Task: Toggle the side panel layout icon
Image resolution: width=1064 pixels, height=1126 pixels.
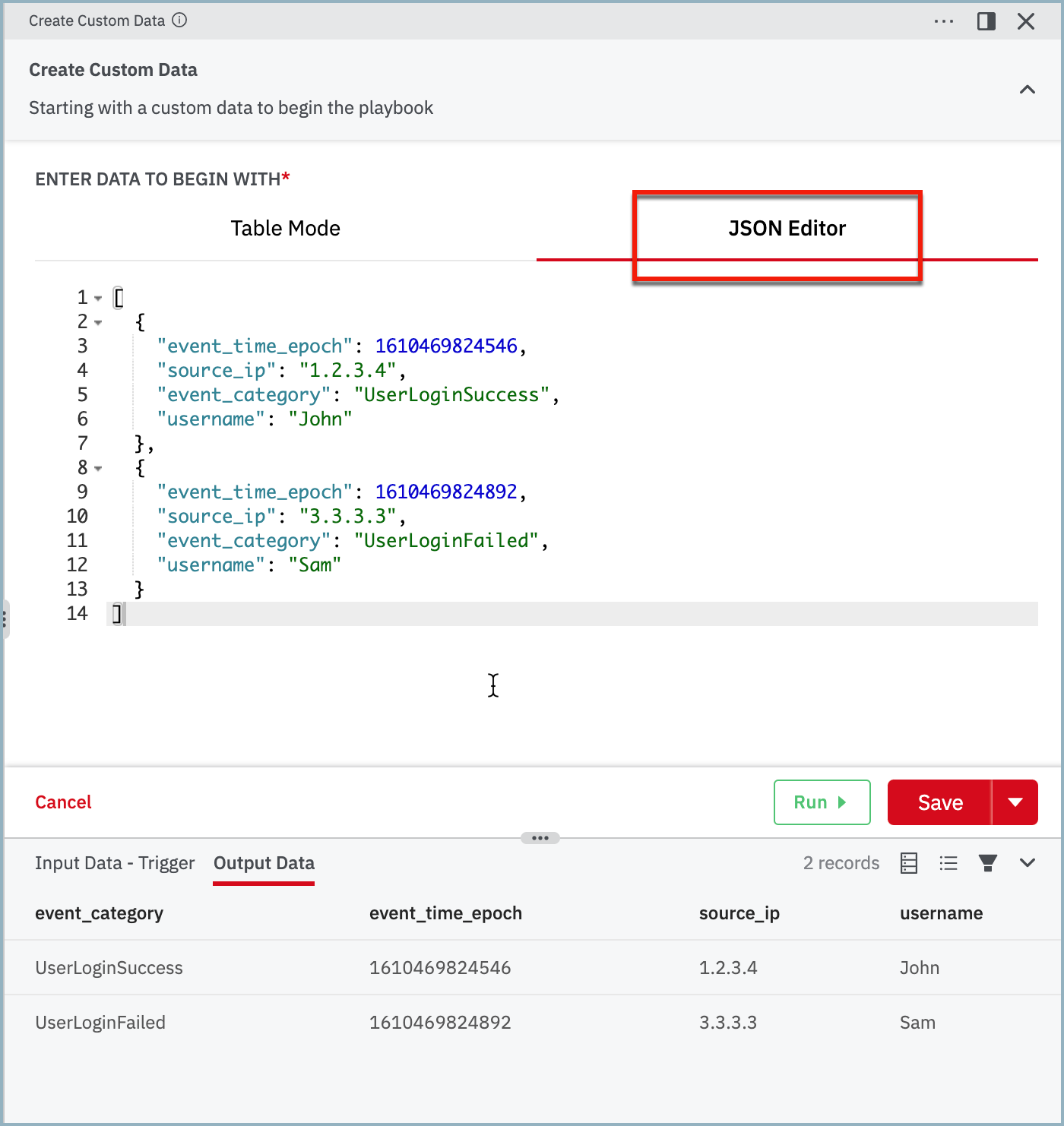Action: [986, 21]
